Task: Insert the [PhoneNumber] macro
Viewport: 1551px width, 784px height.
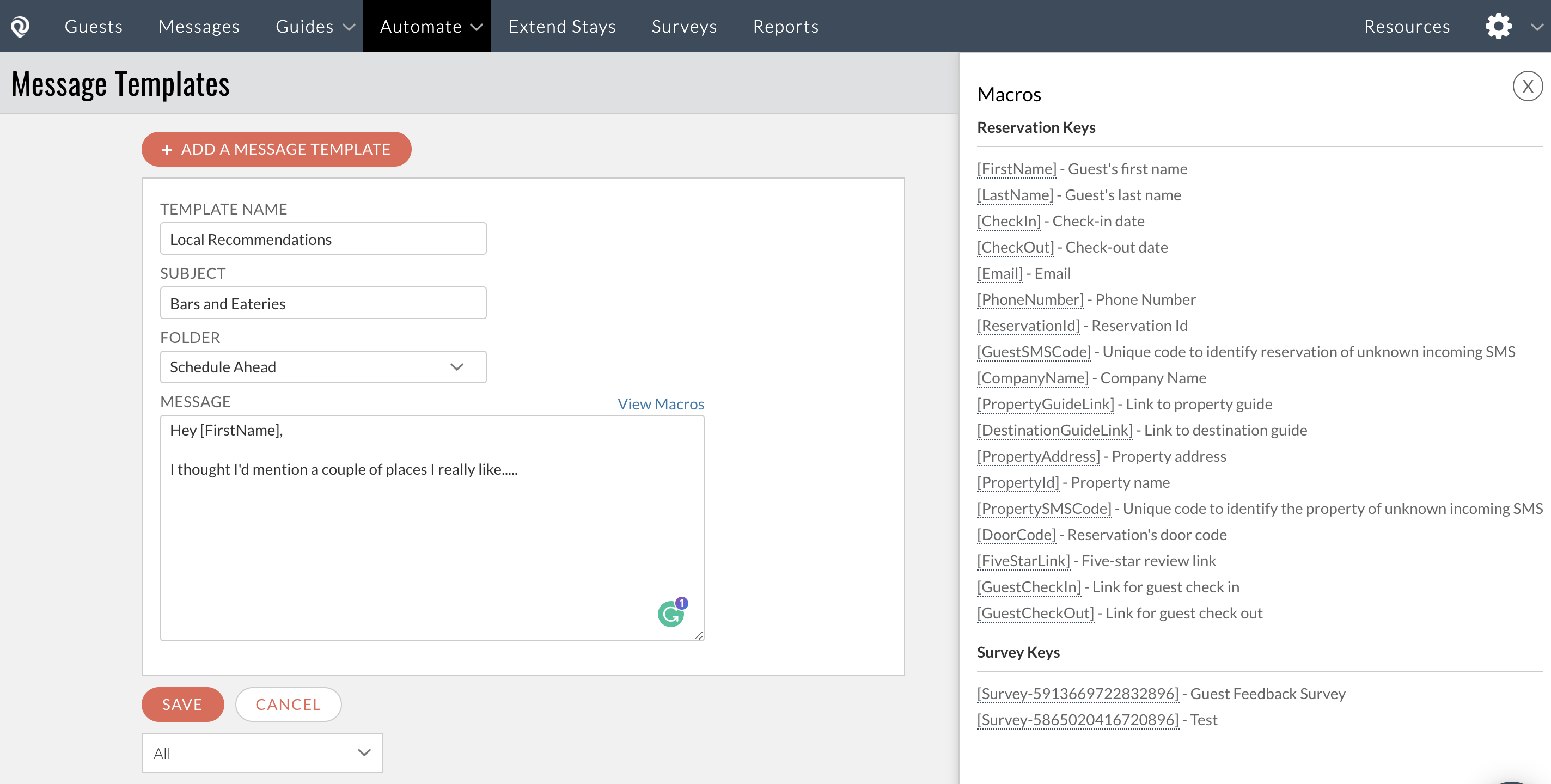Action: [1030, 300]
